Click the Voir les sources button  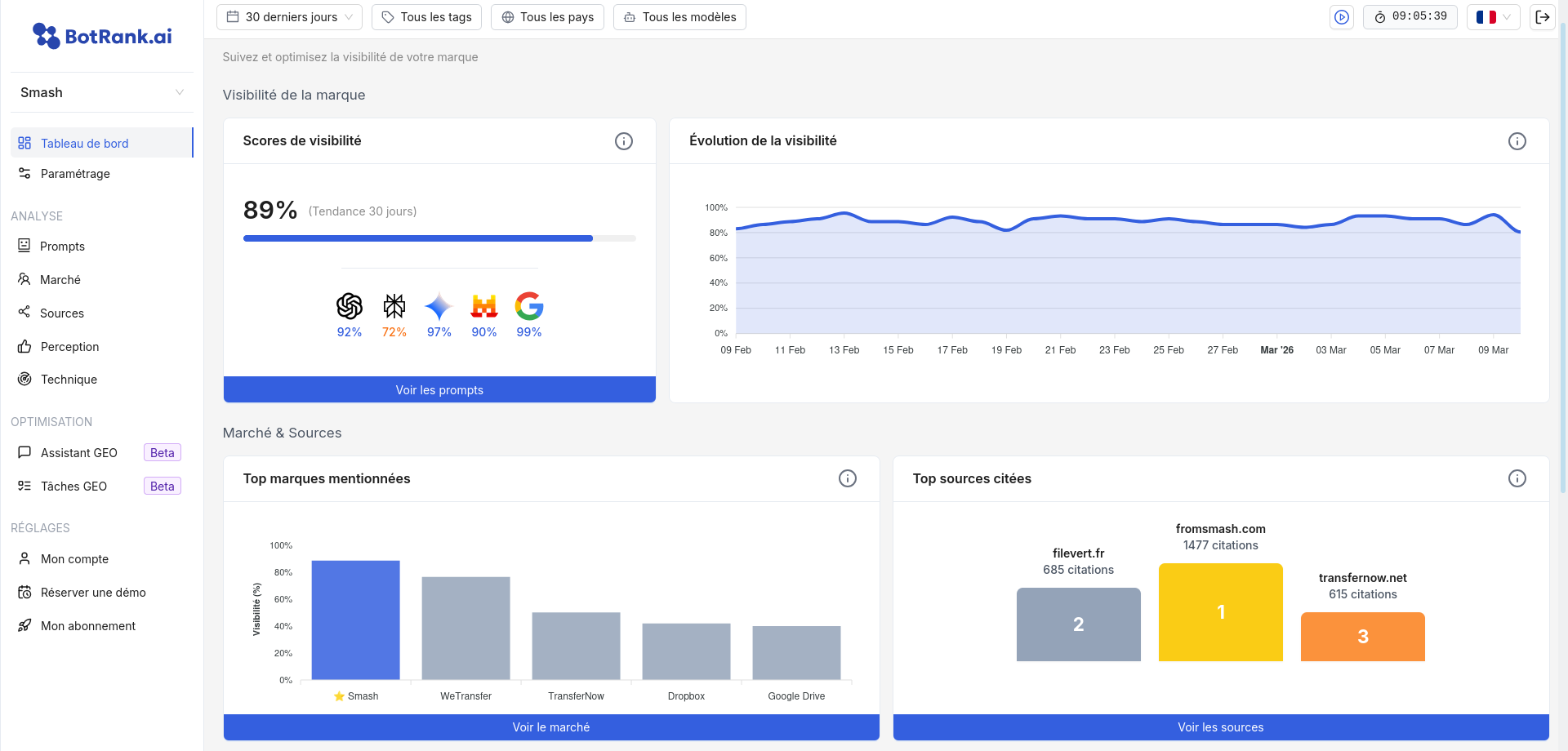[1221, 727]
